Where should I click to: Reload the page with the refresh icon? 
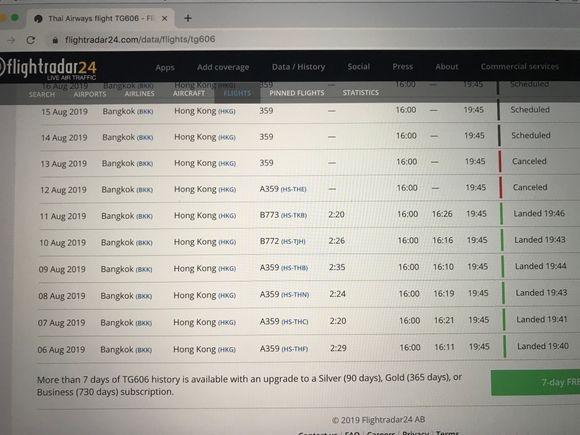pyautogui.click(x=31, y=40)
